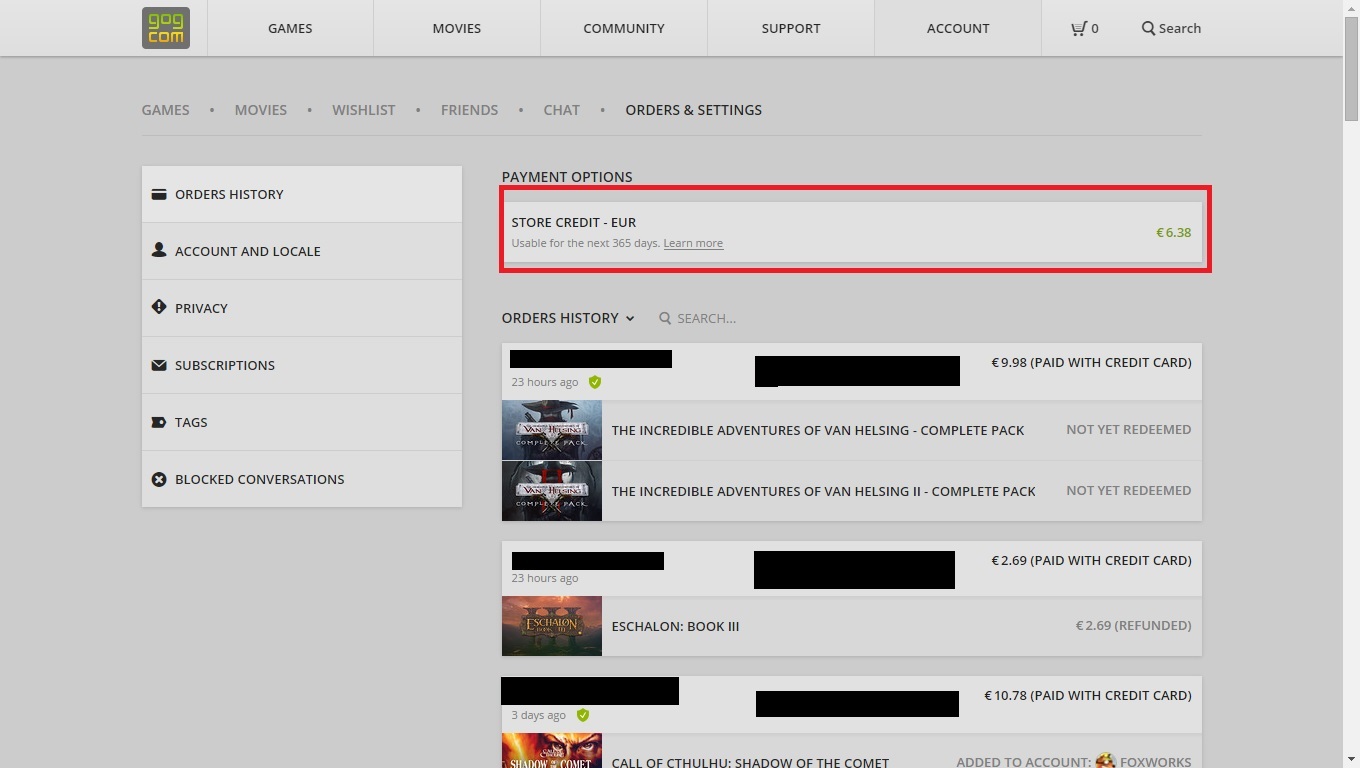The height and width of the screenshot is (768, 1360).
Task: Switch to the Games account tab
Action: pos(166,110)
